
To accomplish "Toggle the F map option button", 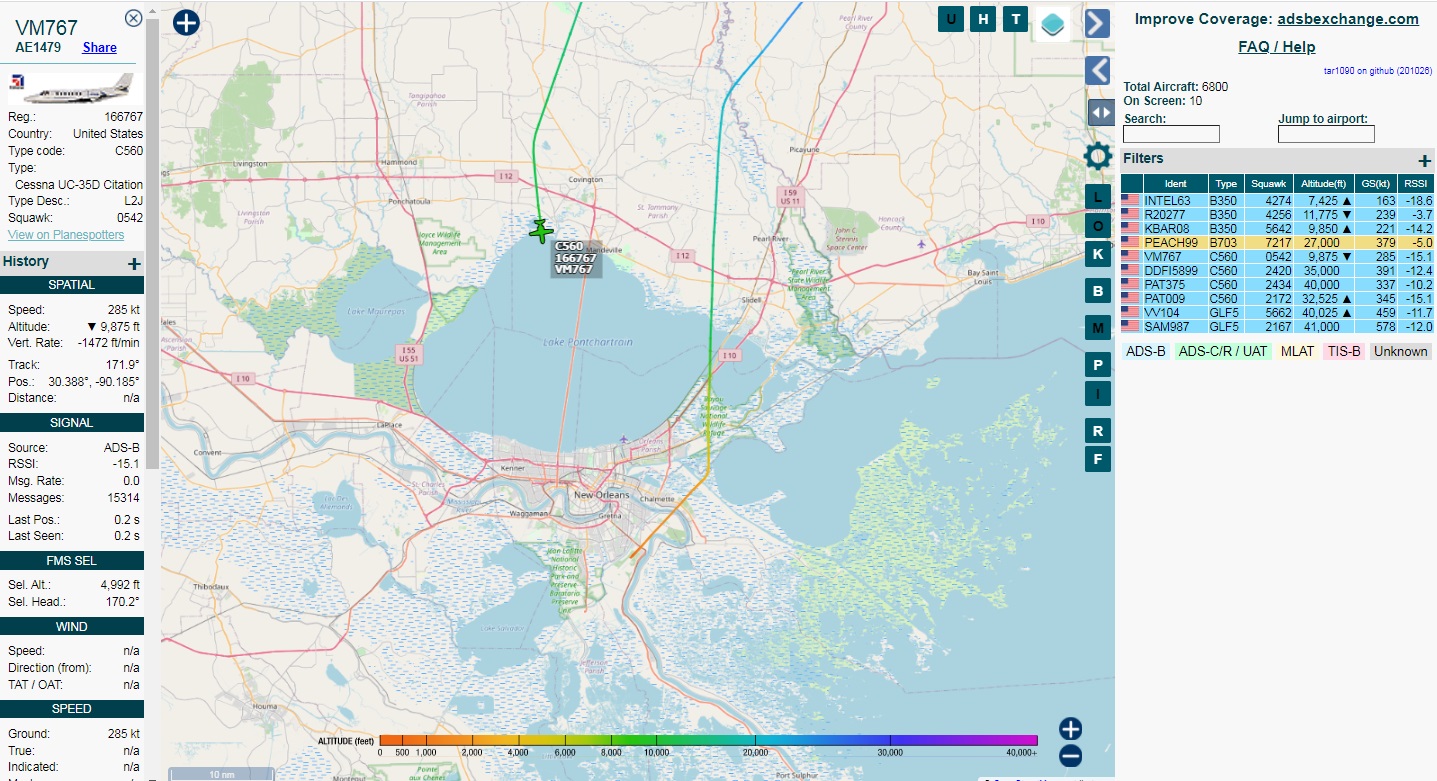I will [x=1098, y=459].
